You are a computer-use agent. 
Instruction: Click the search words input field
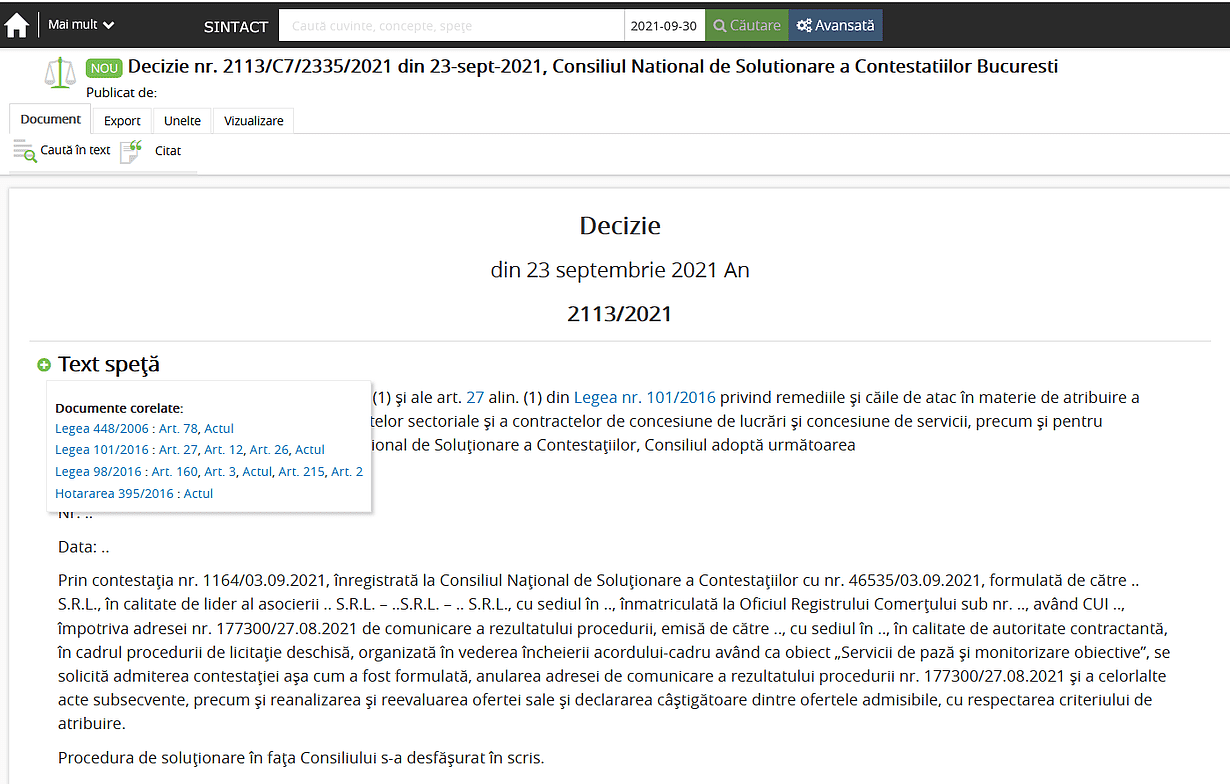click(x=450, y=26)
